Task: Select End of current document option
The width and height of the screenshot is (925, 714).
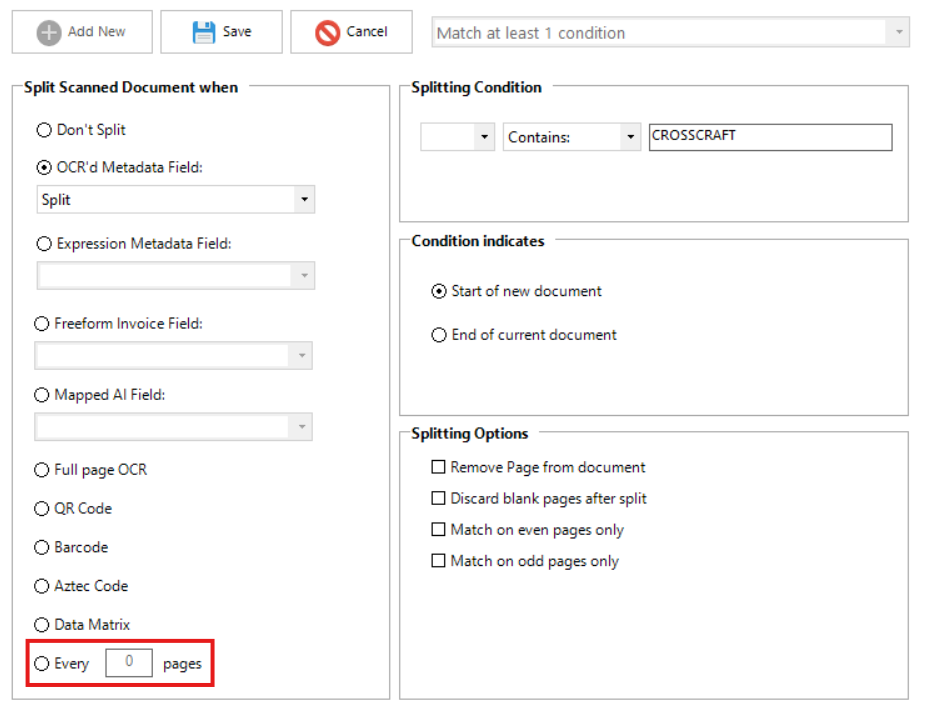Action: pos(439,335)
